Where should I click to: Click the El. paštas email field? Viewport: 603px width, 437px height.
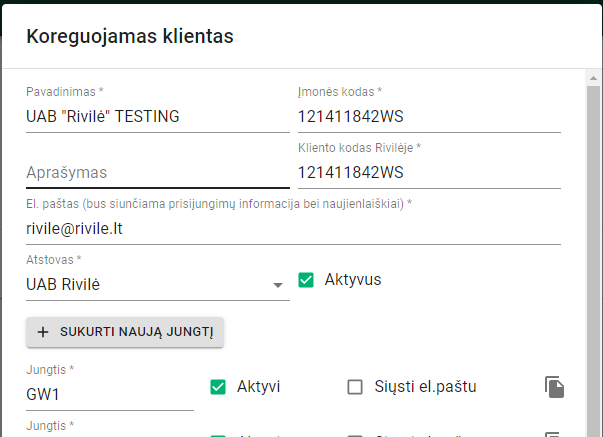(292, 228)
